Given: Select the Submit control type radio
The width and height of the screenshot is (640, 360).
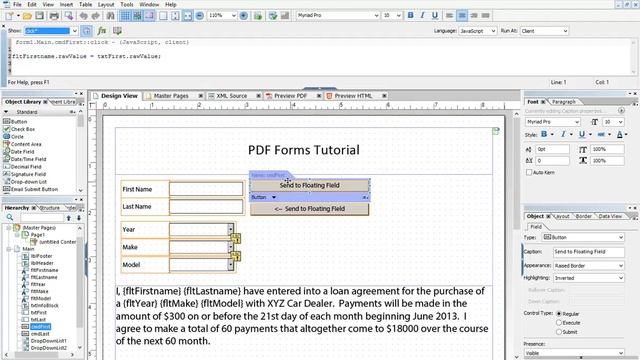Looking at the screenshot, I should click(x=559, y=332).
